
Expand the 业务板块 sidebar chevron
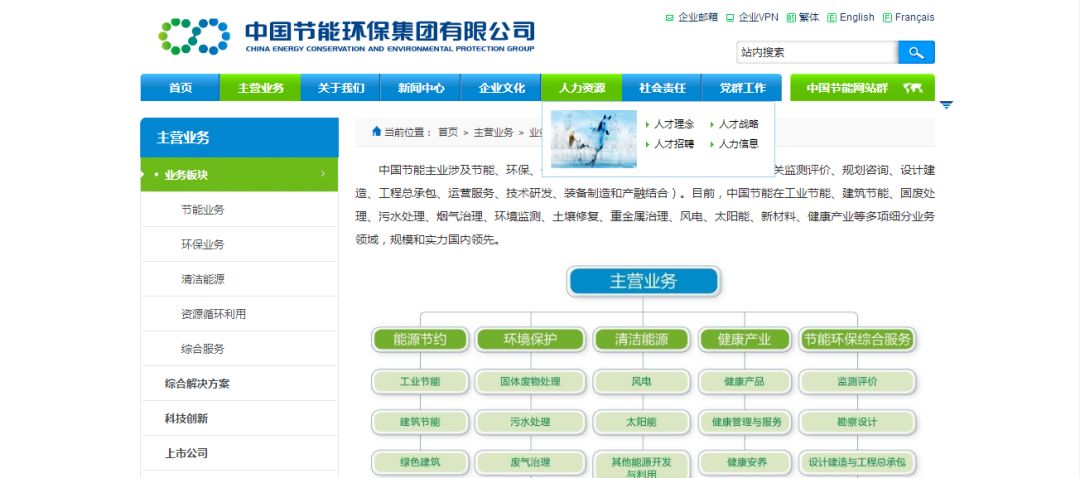click(322, 174)
